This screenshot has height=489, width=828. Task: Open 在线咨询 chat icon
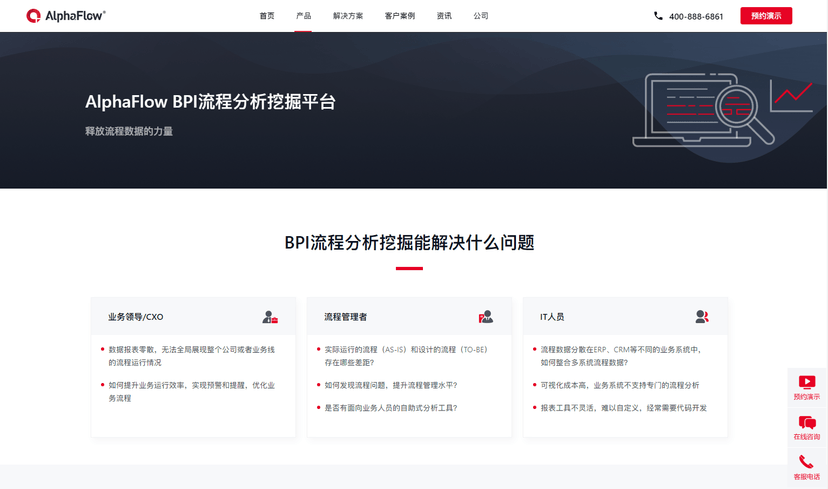tap(807, 422)
